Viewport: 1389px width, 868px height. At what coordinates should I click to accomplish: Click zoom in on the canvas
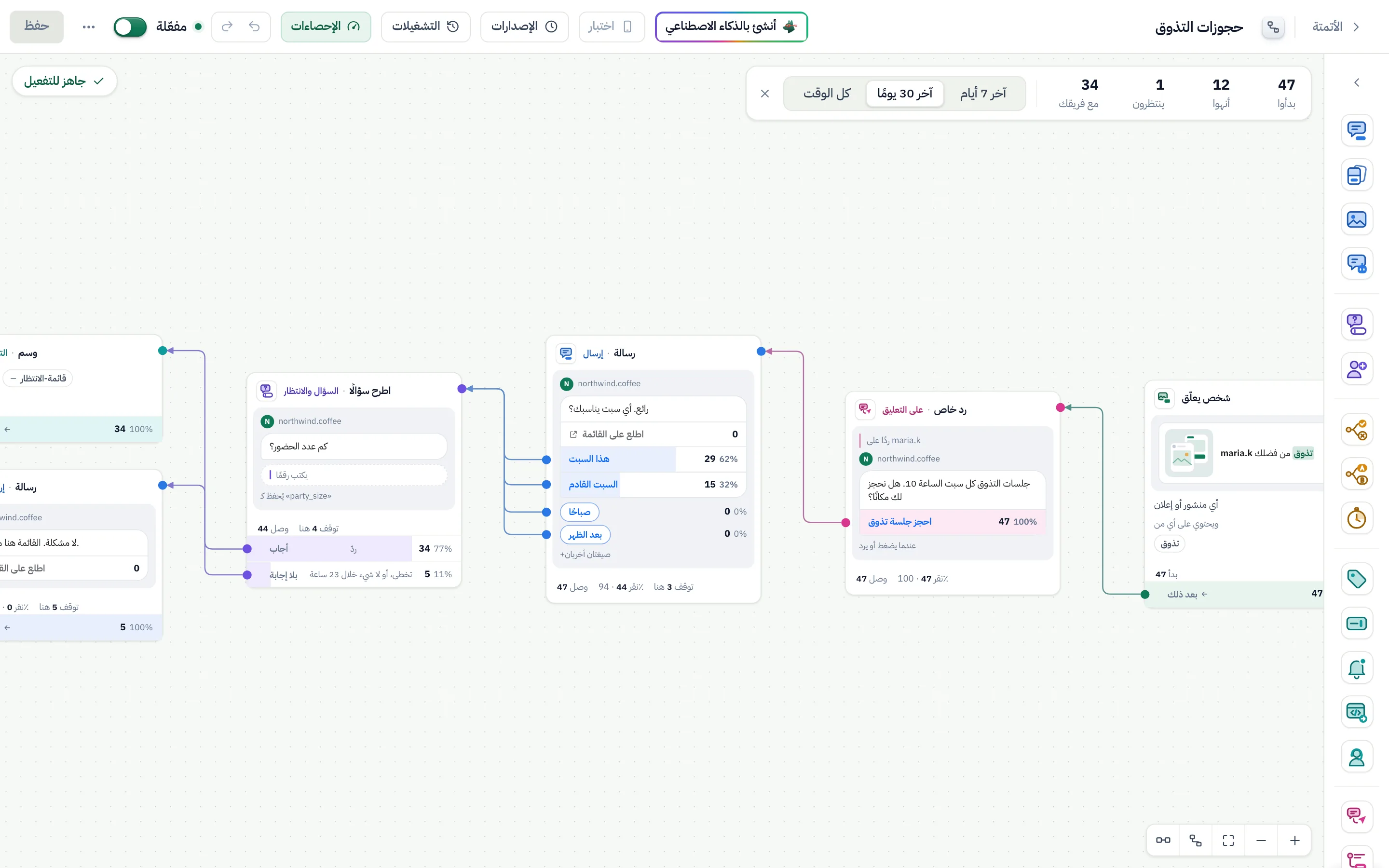tap(1294, 841)
